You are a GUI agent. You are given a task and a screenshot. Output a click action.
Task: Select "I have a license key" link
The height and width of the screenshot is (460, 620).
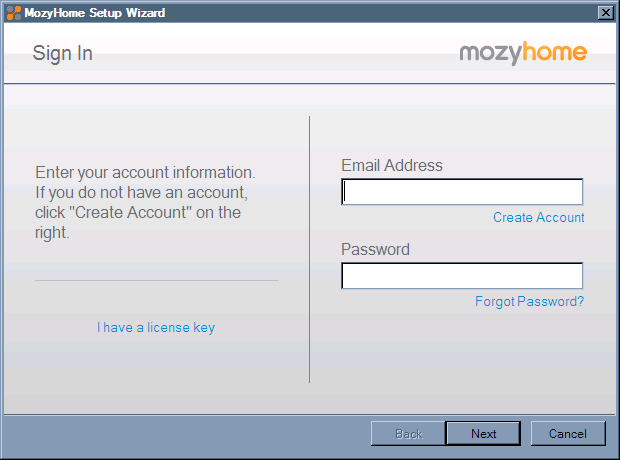click(x=156, y=328)
